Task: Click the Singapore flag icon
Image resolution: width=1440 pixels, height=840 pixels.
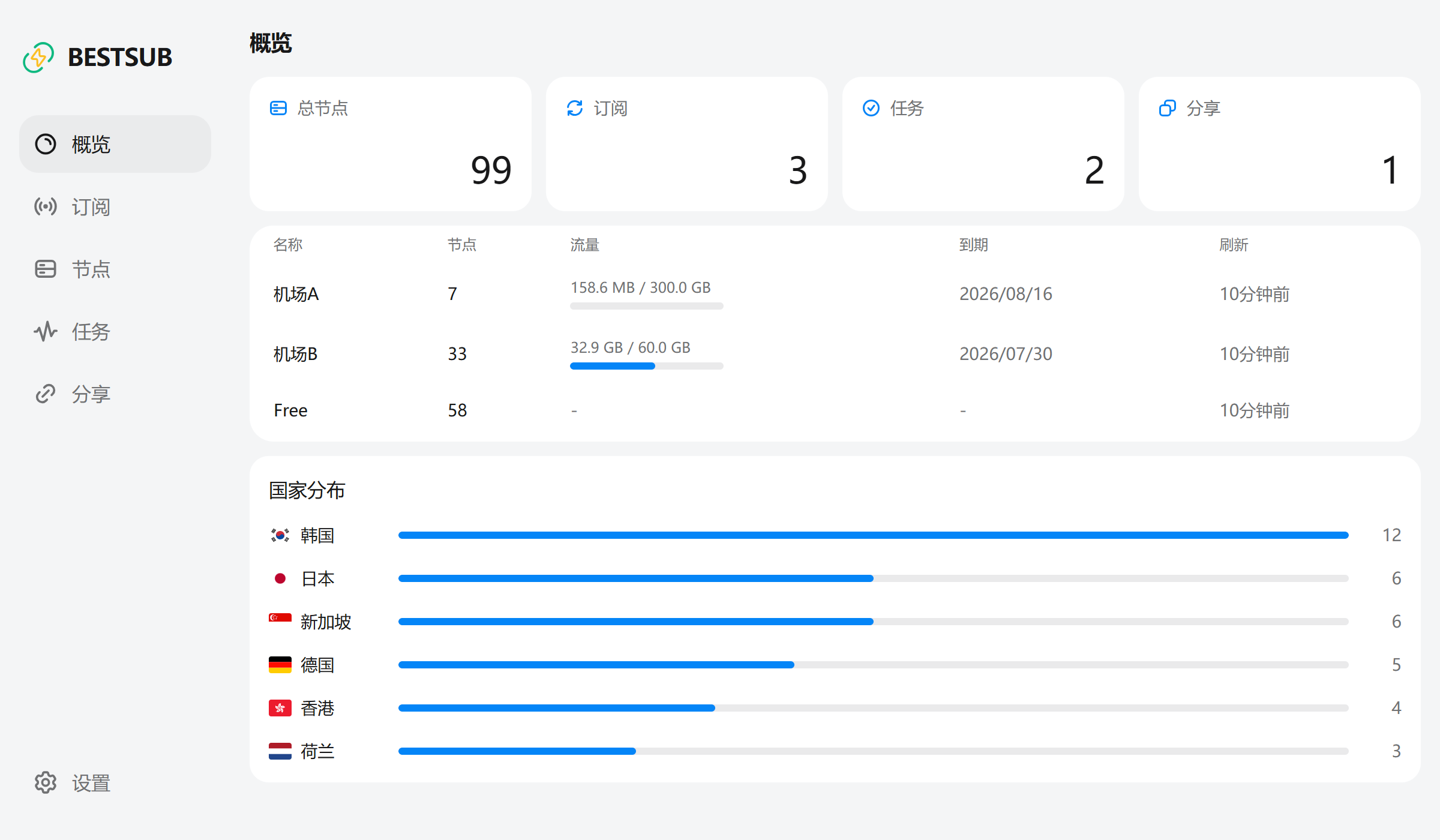Action: click(x=280, y=622)
